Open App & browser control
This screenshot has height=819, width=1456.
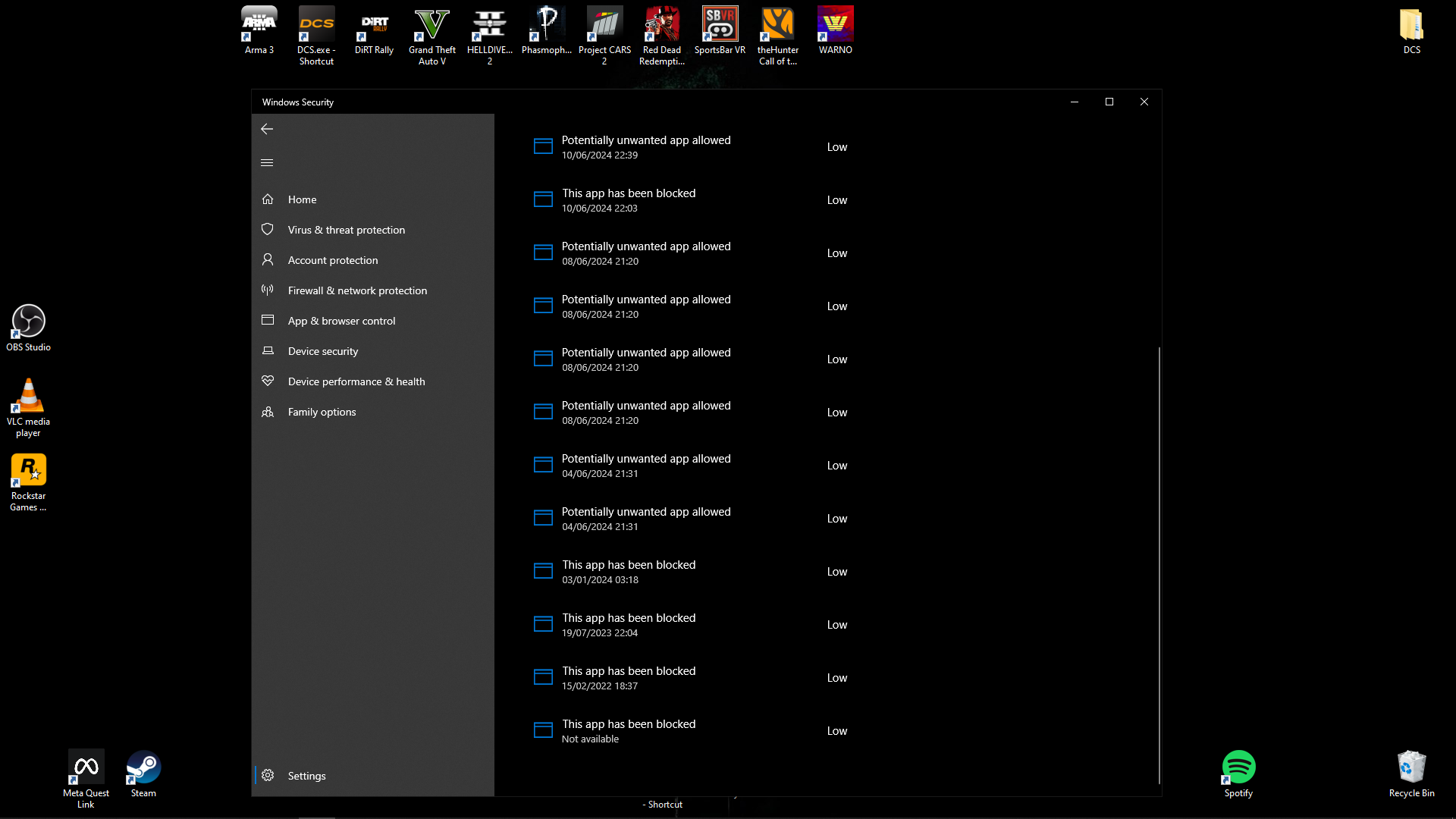point(373,321)
